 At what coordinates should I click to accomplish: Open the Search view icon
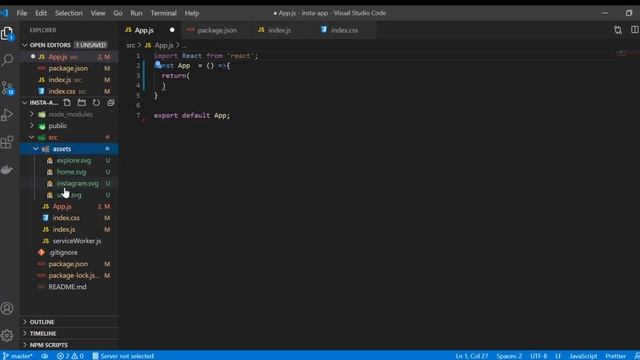point(7,60)
